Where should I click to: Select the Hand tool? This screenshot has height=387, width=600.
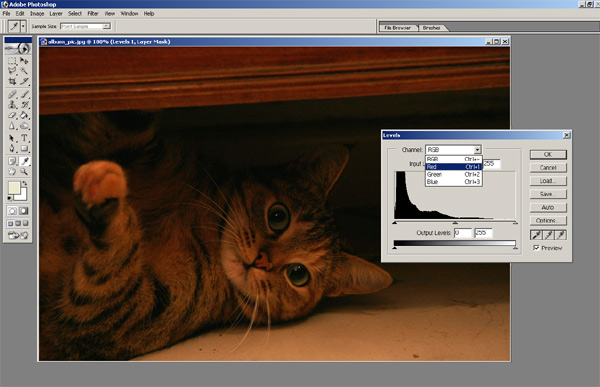click(12, 171)
